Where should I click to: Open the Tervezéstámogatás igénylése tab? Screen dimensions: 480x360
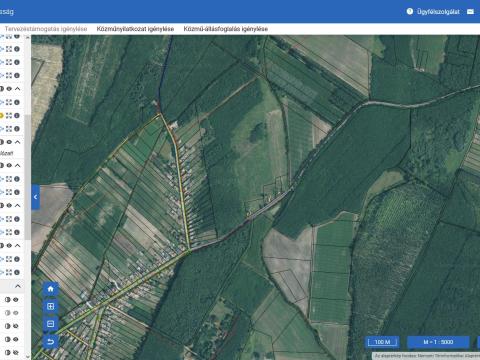(x=46, y=29)
